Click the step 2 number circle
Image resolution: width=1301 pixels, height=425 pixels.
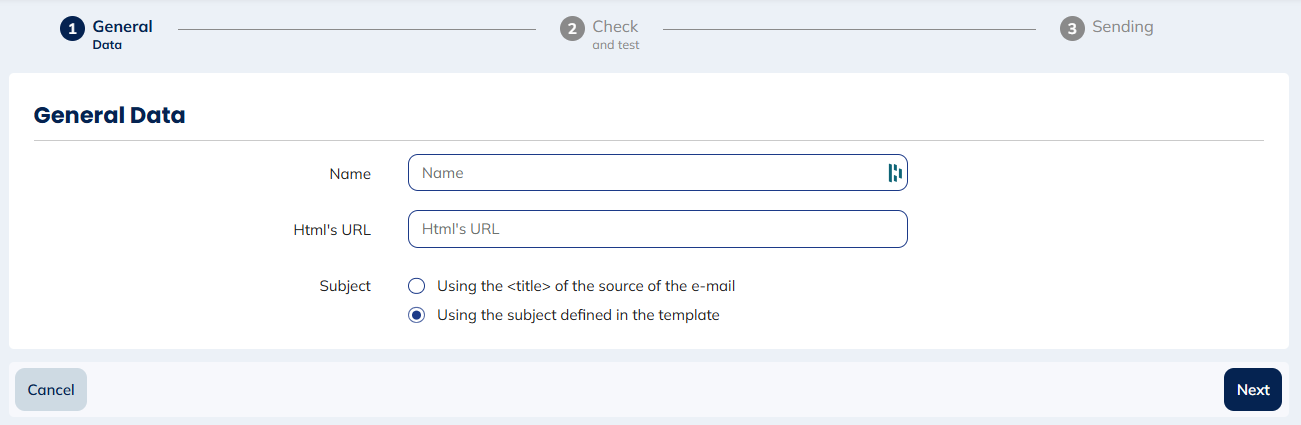pos(572,29)
